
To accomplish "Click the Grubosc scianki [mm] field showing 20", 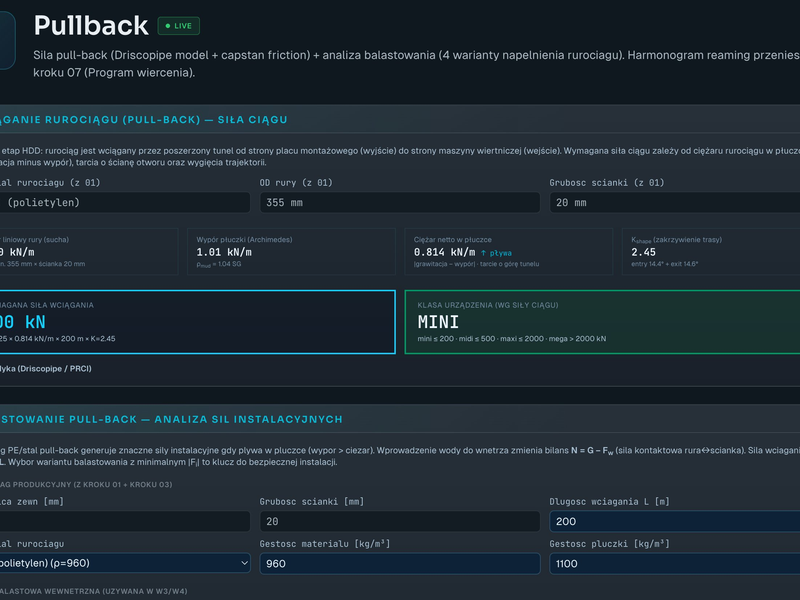I will point(400,521).
